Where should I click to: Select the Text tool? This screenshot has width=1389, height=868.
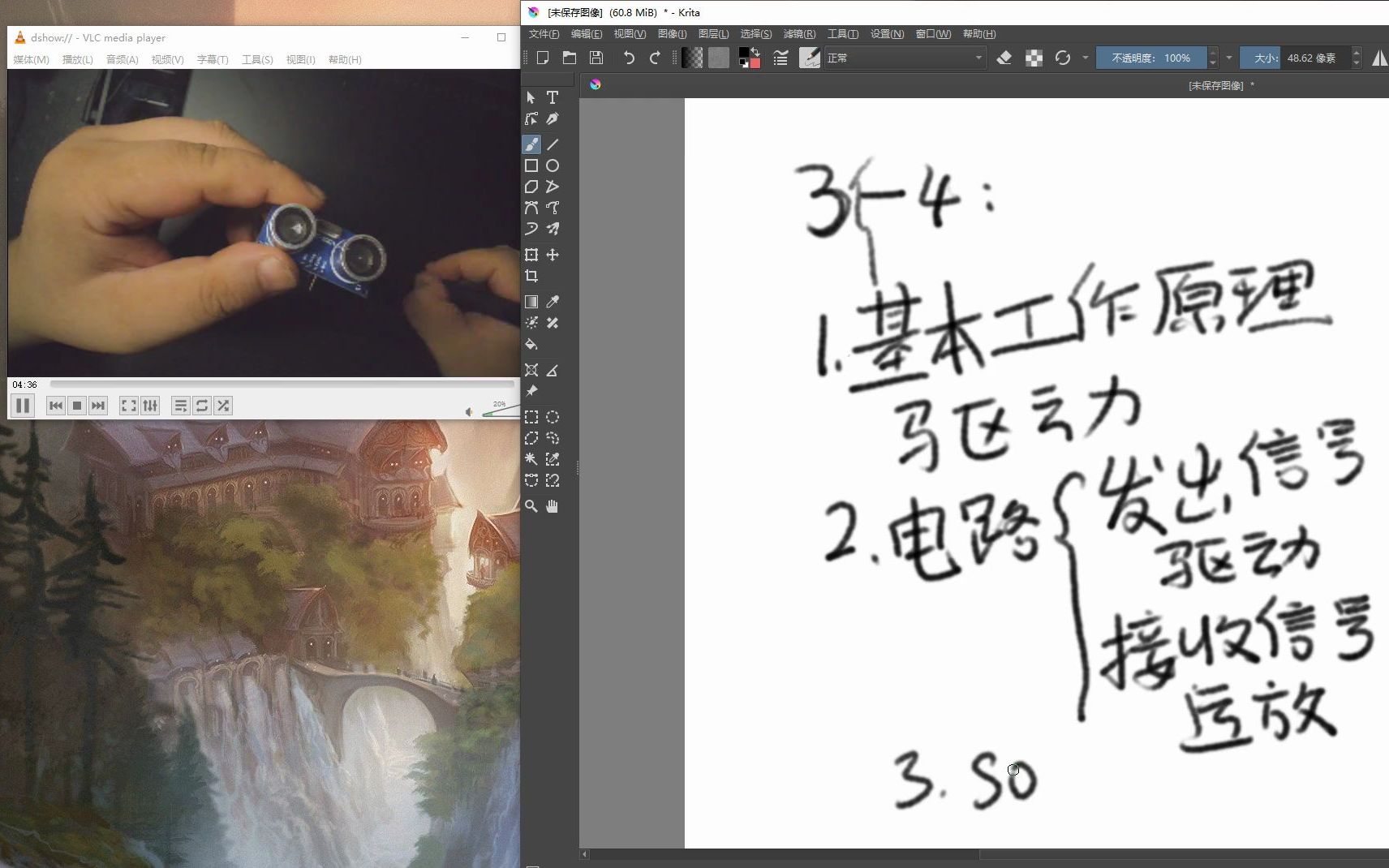pos(553,97)
